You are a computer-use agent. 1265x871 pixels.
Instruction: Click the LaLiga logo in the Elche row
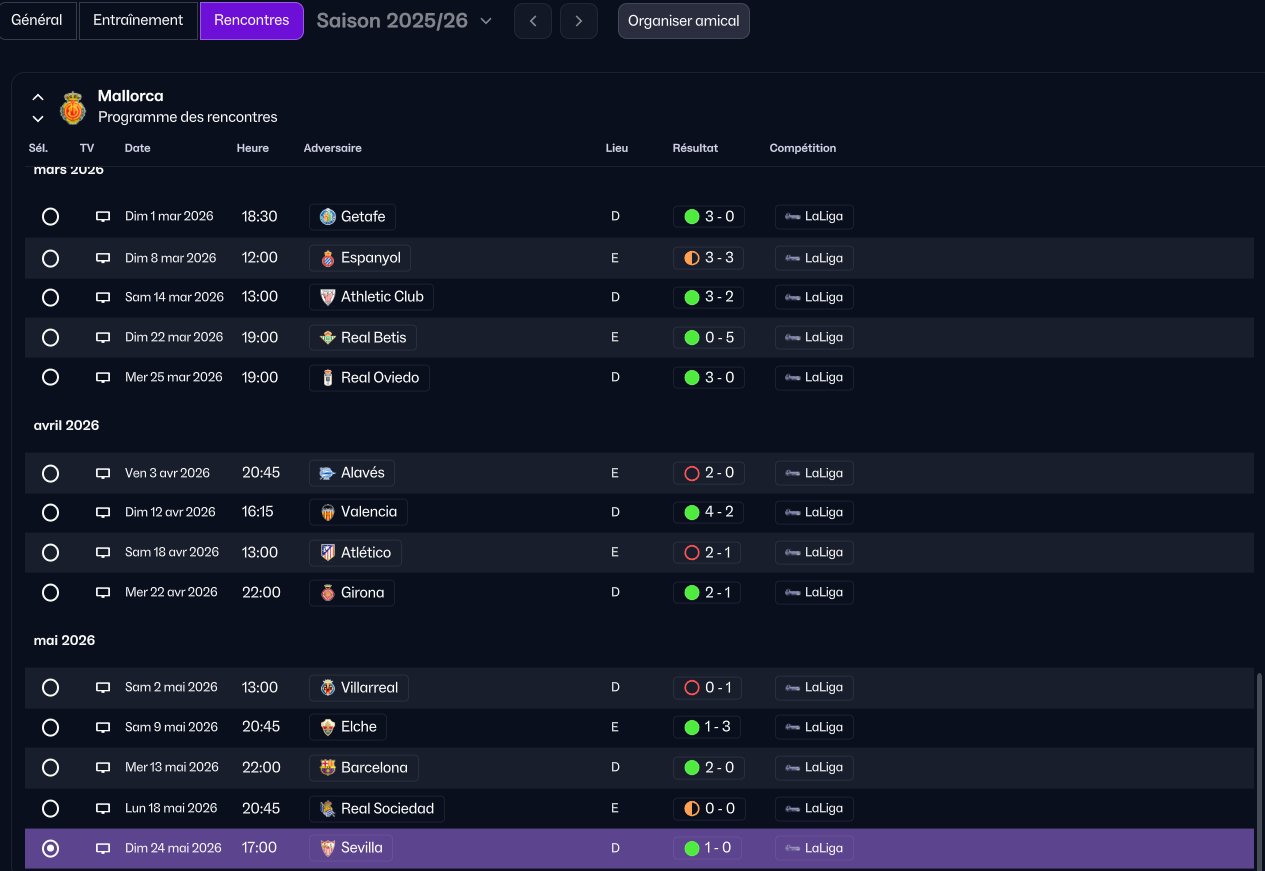point(792,727)
